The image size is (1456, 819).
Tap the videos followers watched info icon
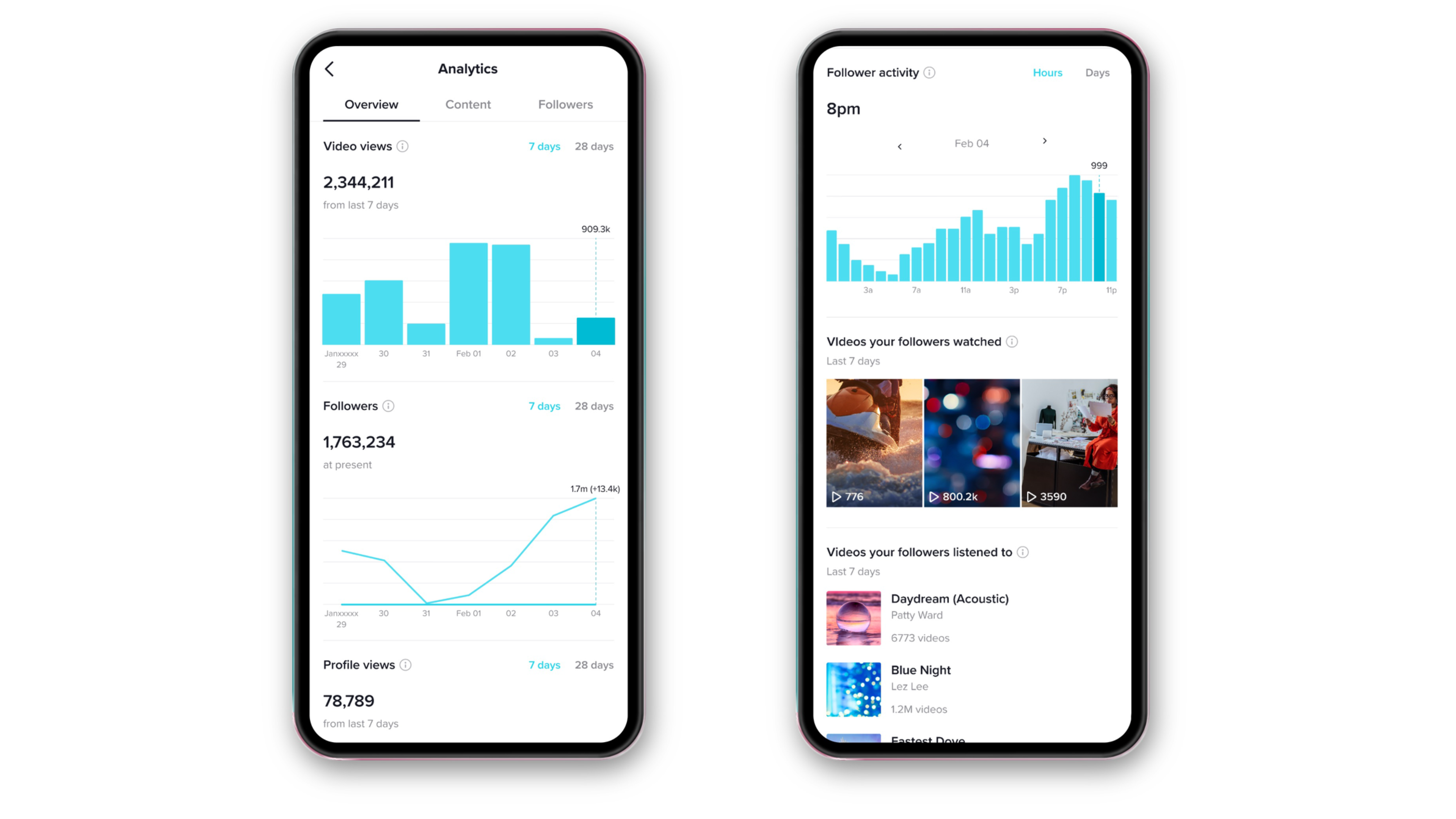tap(1013, 341)
